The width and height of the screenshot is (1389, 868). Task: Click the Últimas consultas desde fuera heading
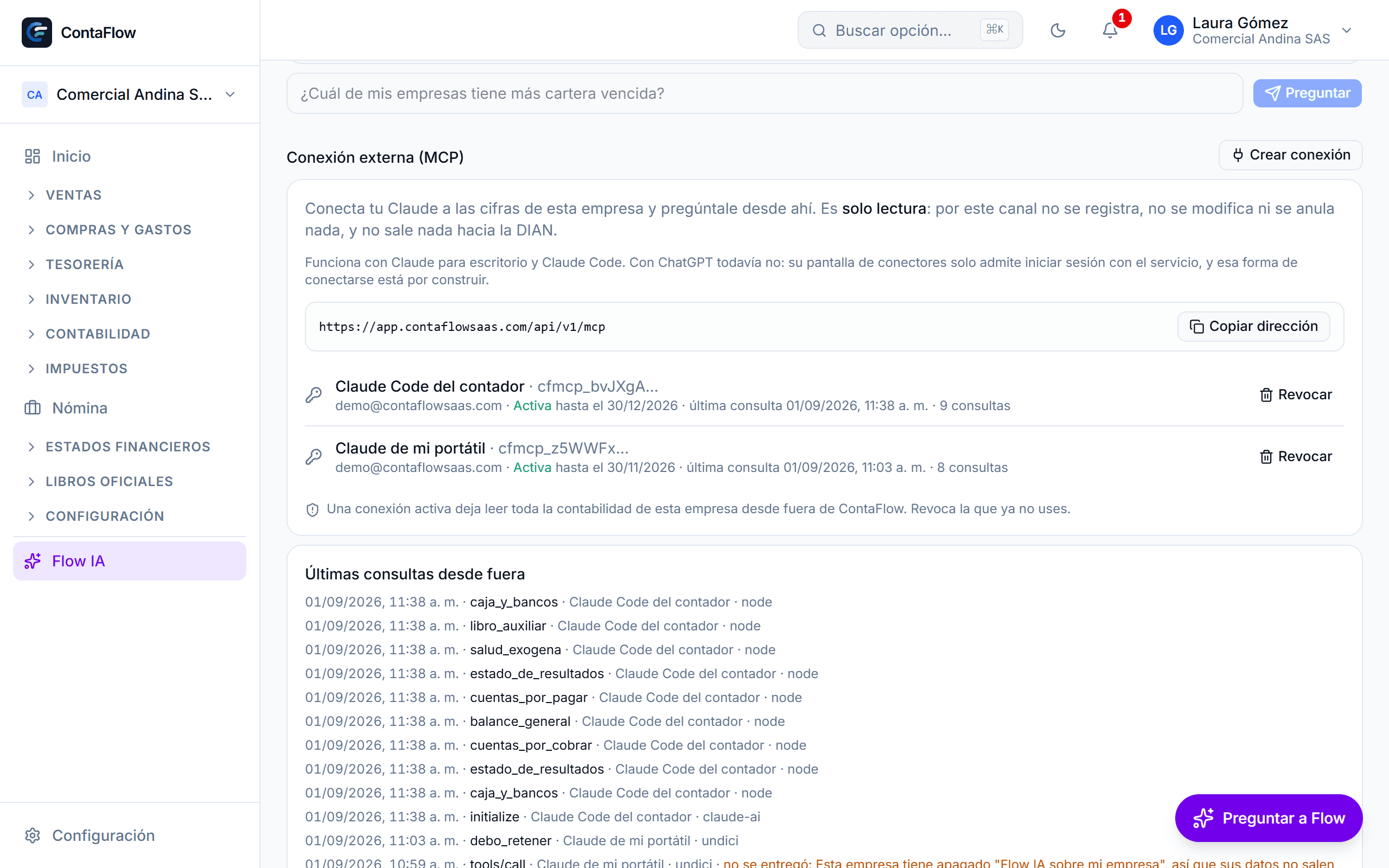(415, 574)
